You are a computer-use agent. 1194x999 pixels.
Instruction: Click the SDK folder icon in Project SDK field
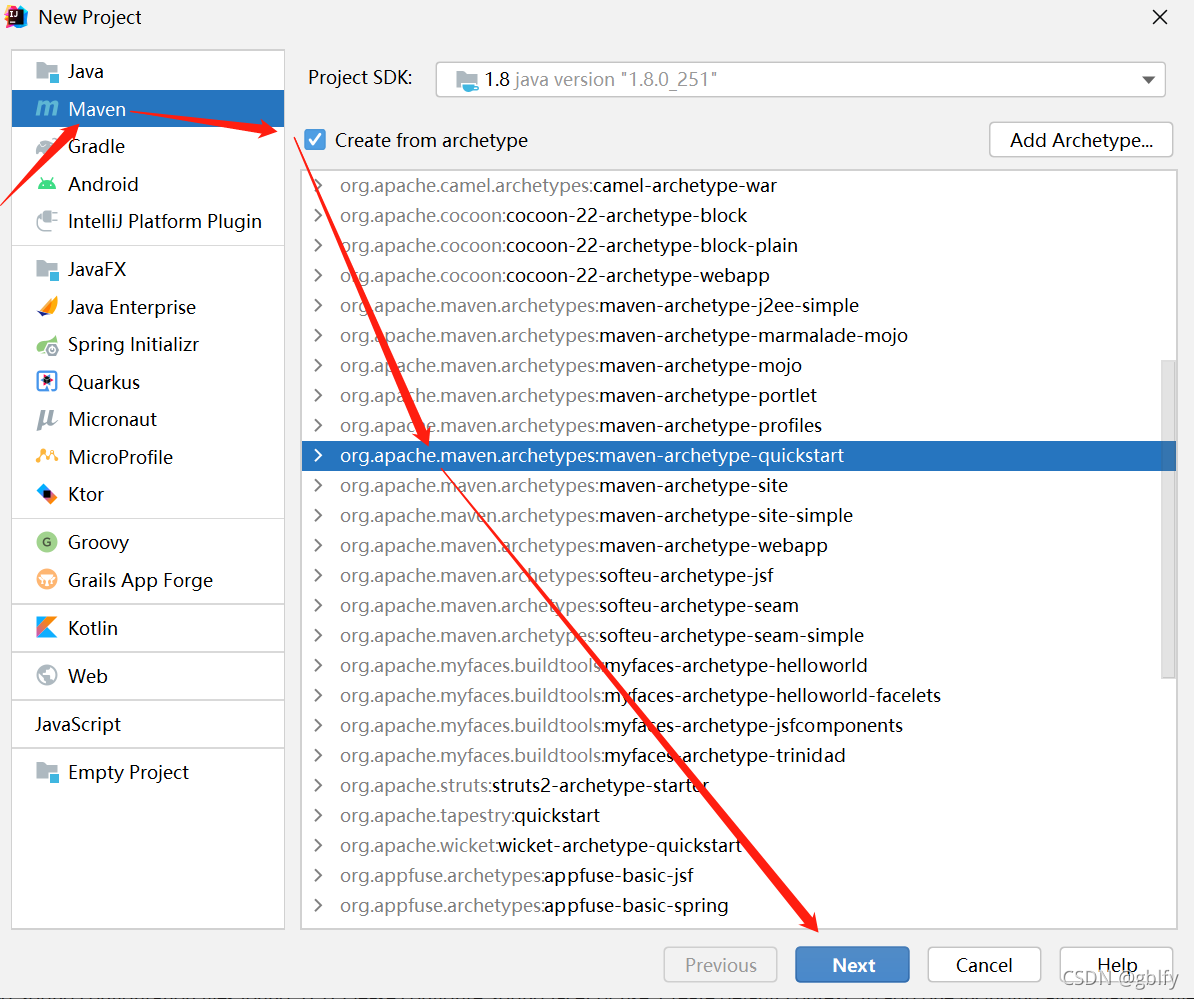467,80
